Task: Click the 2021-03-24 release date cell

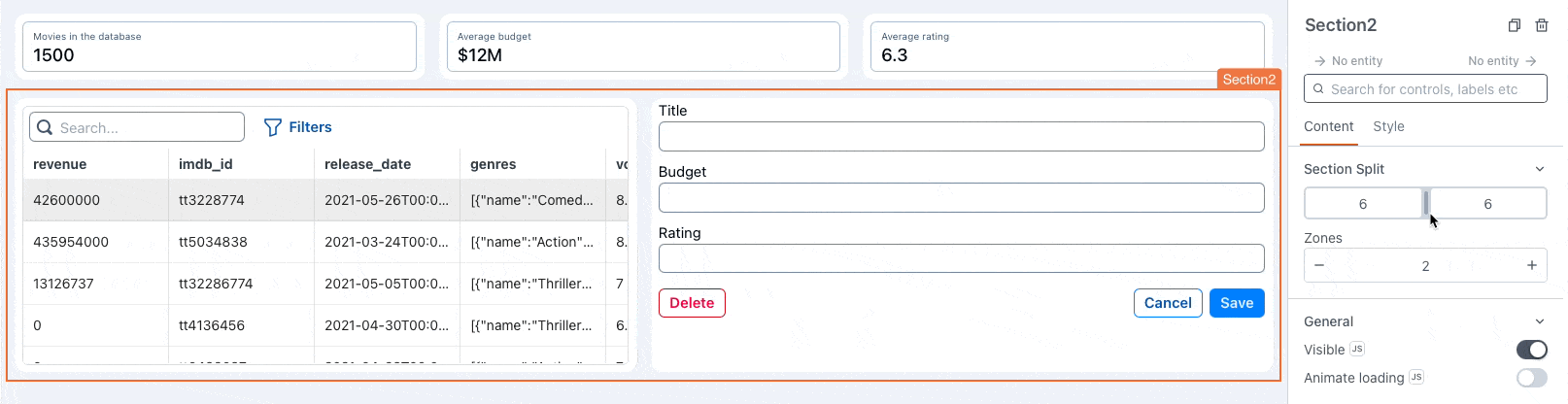Action: [x=387, y=242]
